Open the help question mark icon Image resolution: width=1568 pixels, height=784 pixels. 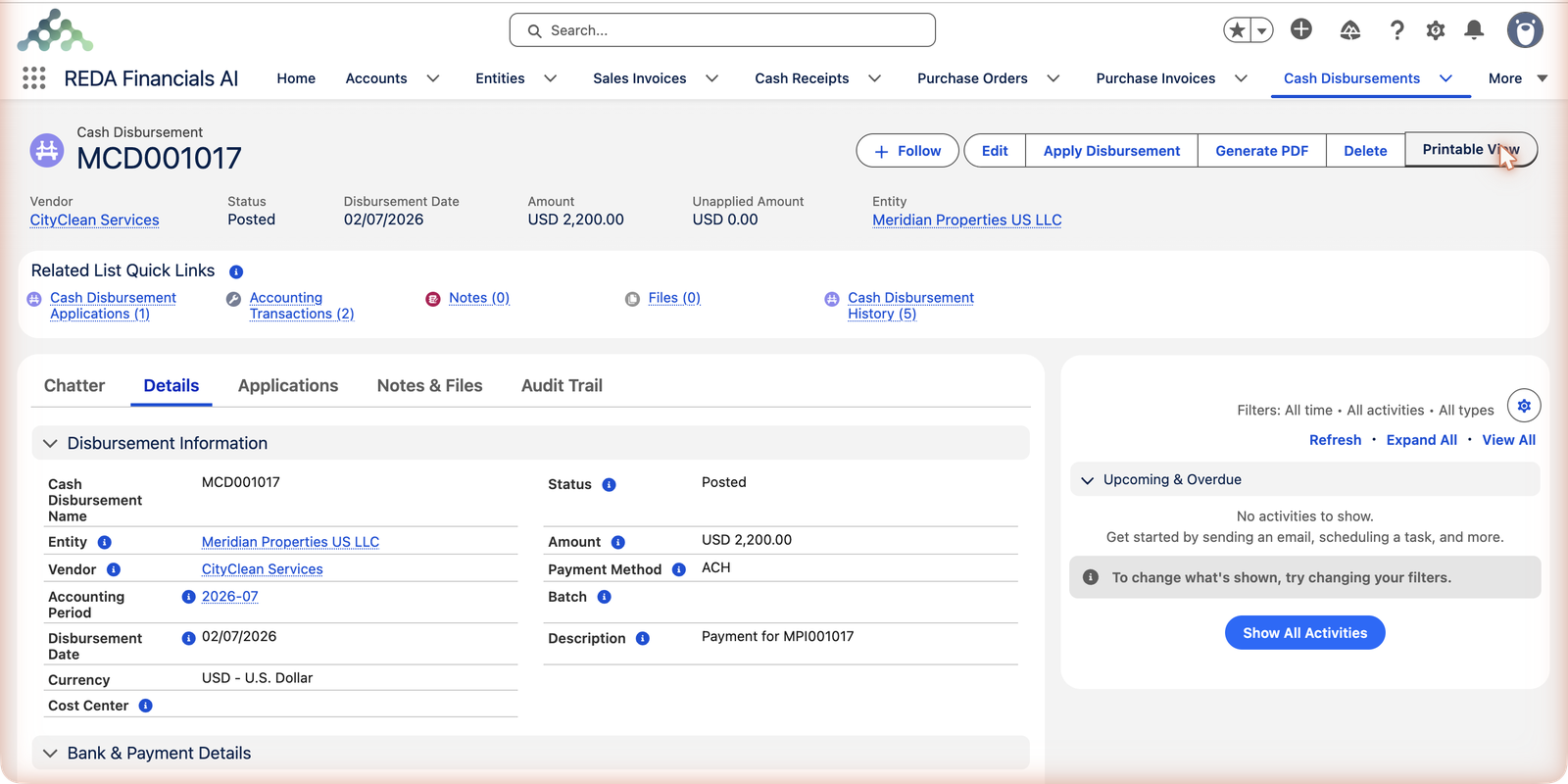pyautogui.click(x=1396, y=30)
